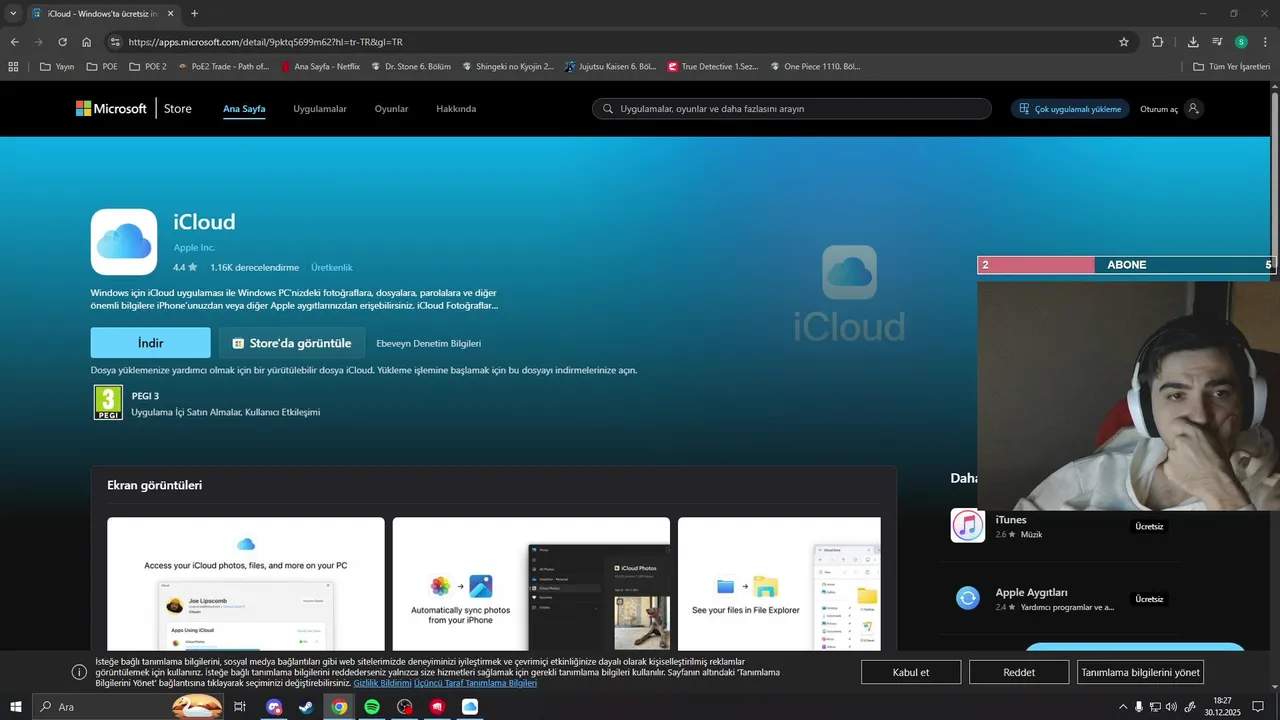Open 1.16K derecelendirme ratings
Viewport: 1280px width, 720px height.
(254, 268)
